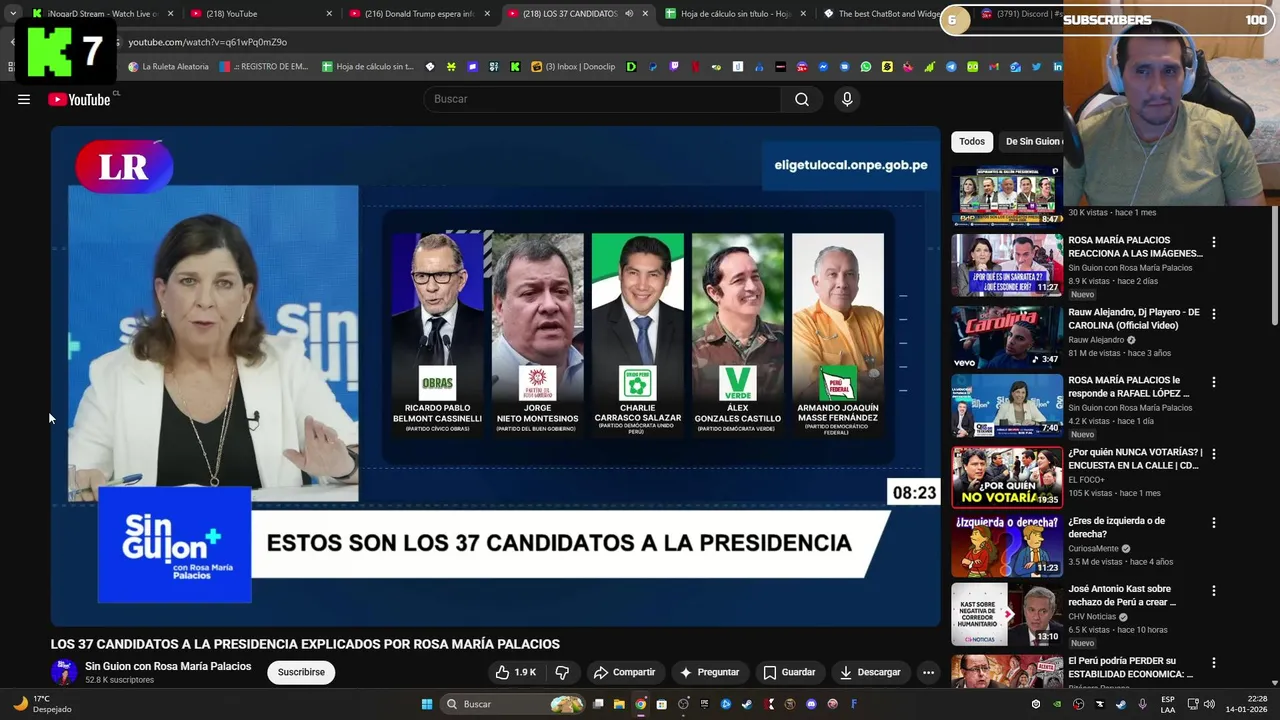This screenshot has width=1280, height=720.
Task: Open options for Rauw Alejandro CAROLINA video
Action: point(1214,314)
